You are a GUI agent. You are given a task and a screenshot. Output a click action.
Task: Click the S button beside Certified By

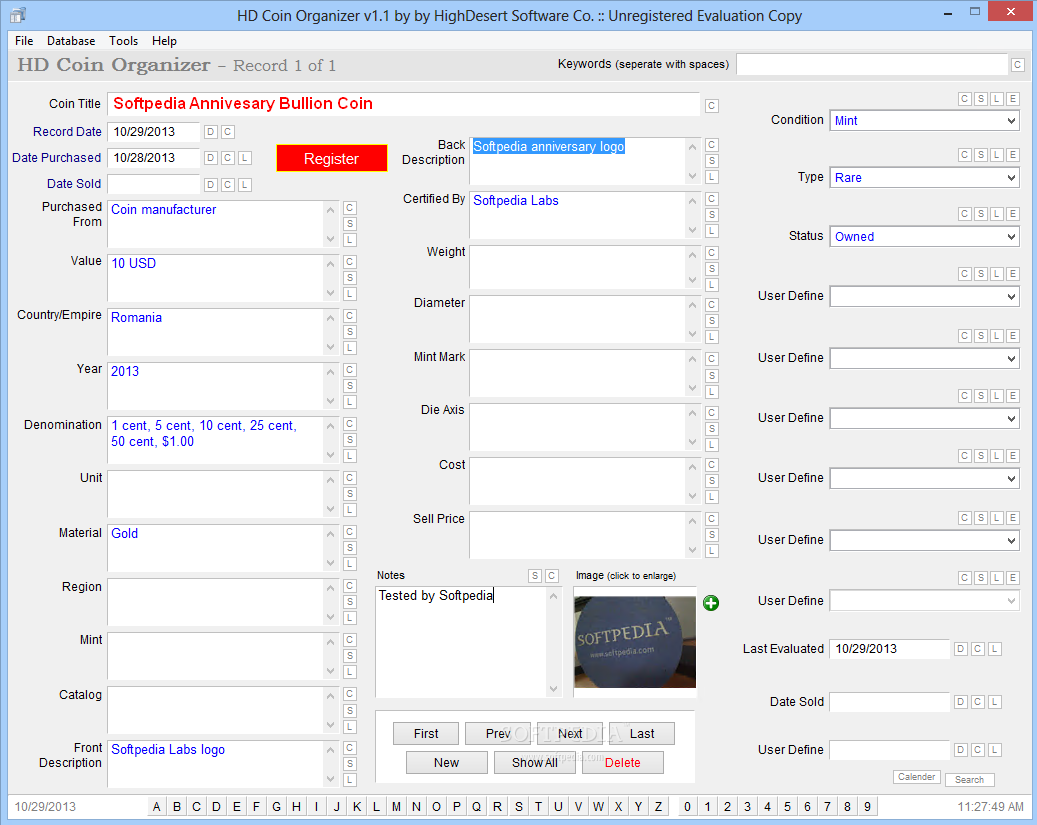712,215
